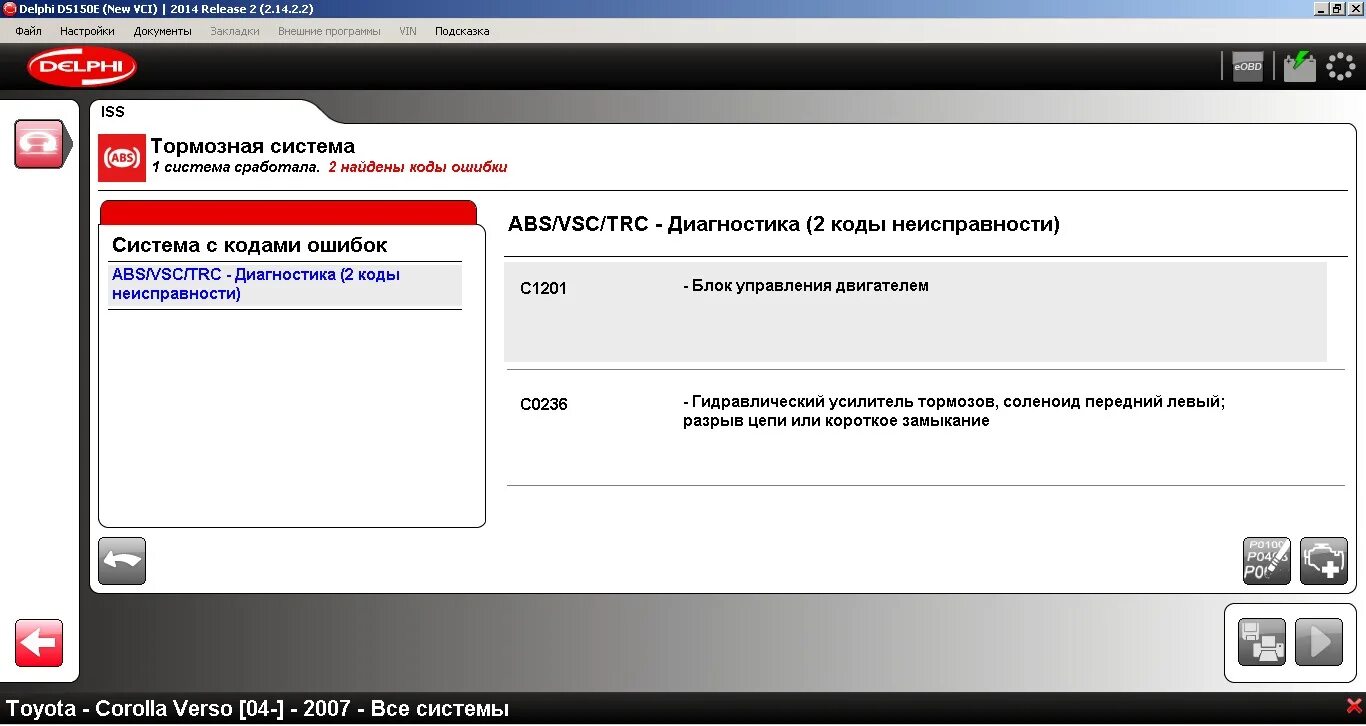The width and height of the screenshot is (1366, 726).
Task: Select ABS/VSC/TRC diagnostics entry in list
Action: point(285,284)
